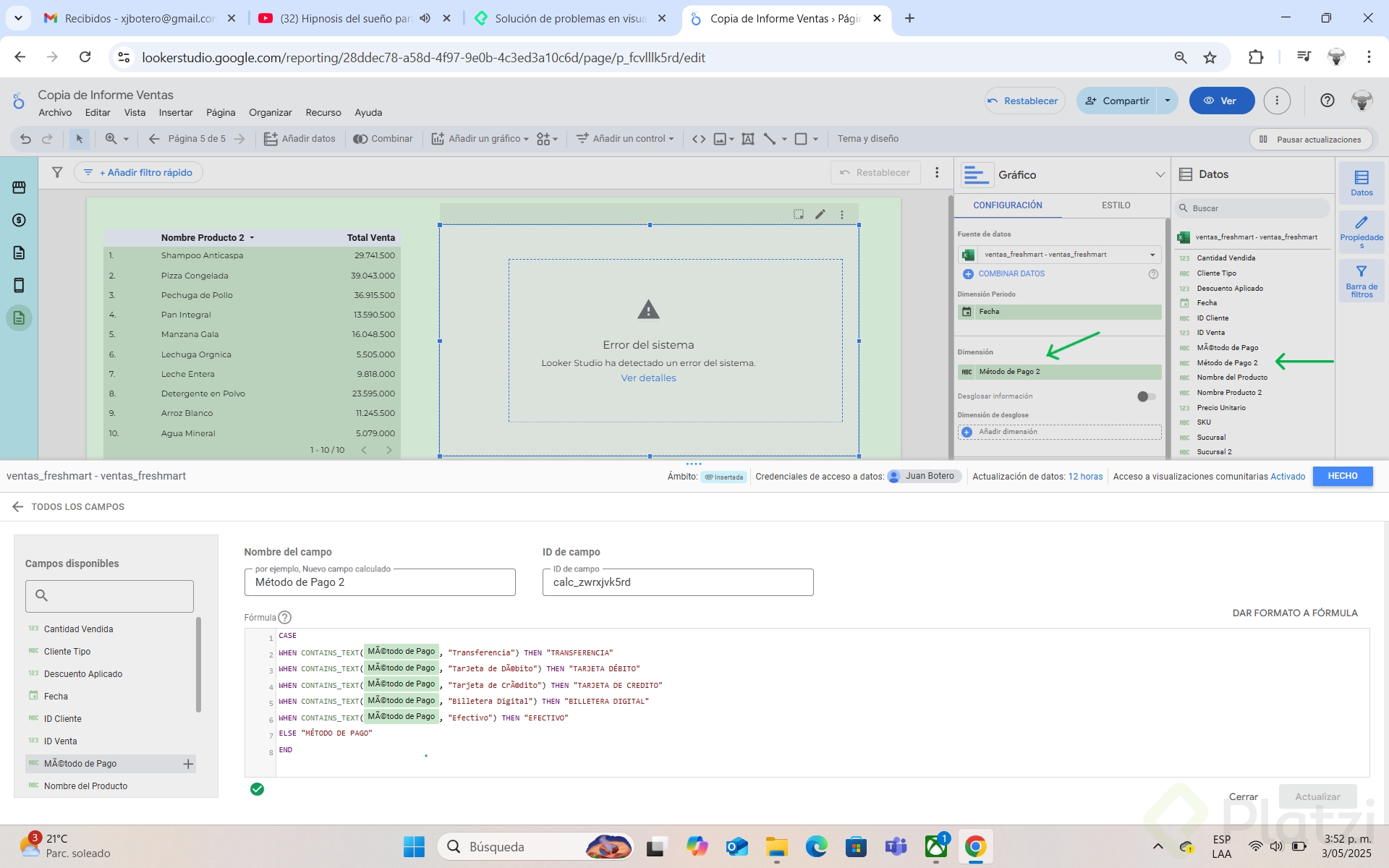The height and width of the screenshot is (868, 1389).
Task: Click the Nombre del campo input
Action: coord(380,582)
